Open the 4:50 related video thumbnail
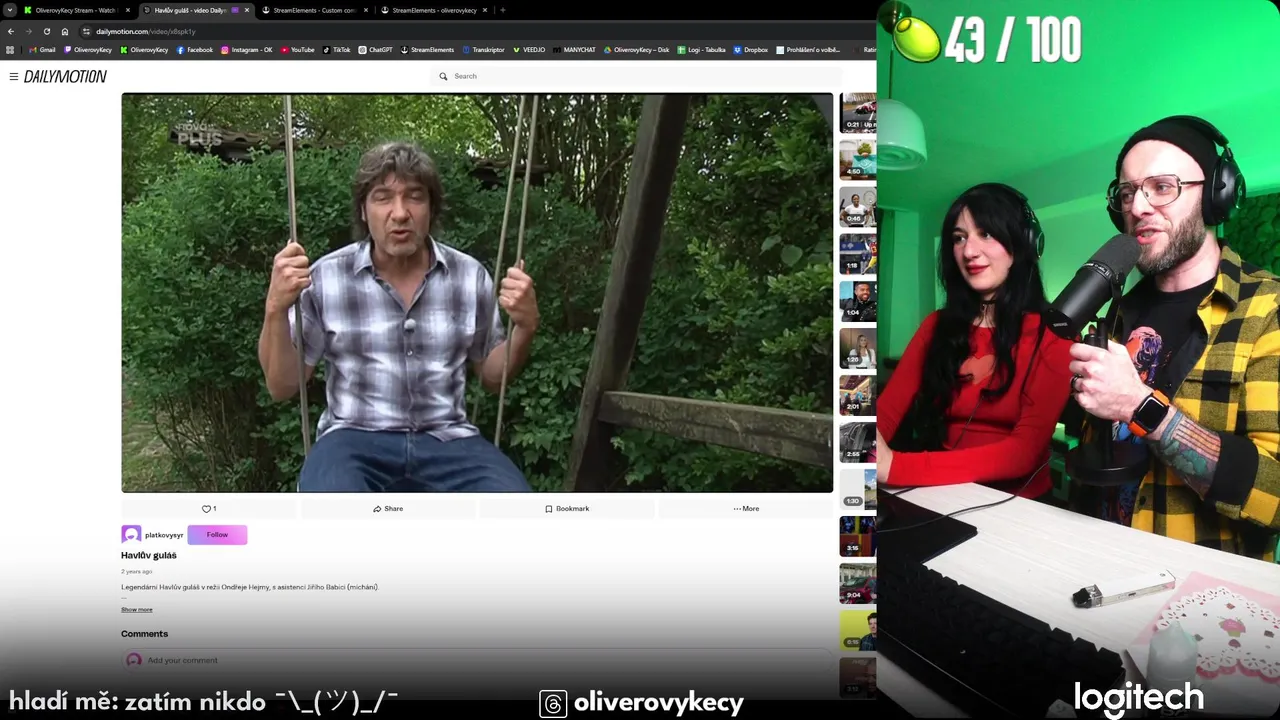Screen dimensions: 1280x720 tap(857, 160)
